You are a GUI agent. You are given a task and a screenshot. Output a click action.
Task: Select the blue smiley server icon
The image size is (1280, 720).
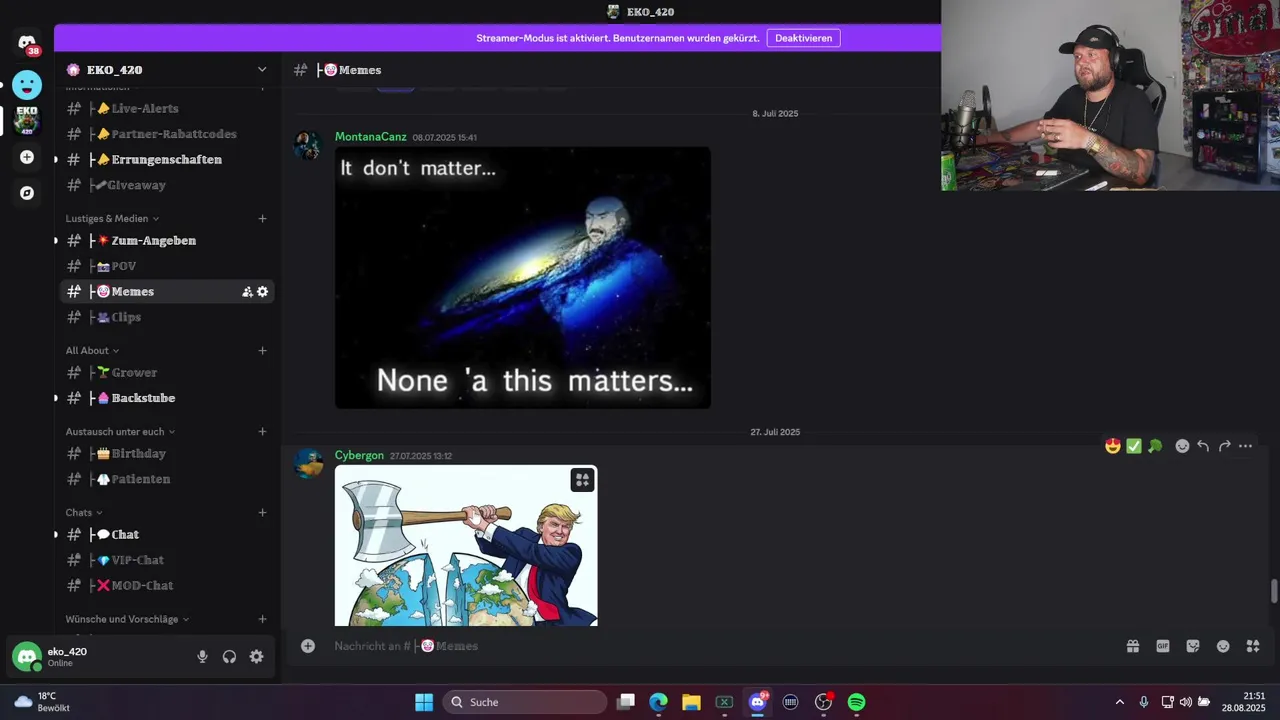[x=27, y=84]
